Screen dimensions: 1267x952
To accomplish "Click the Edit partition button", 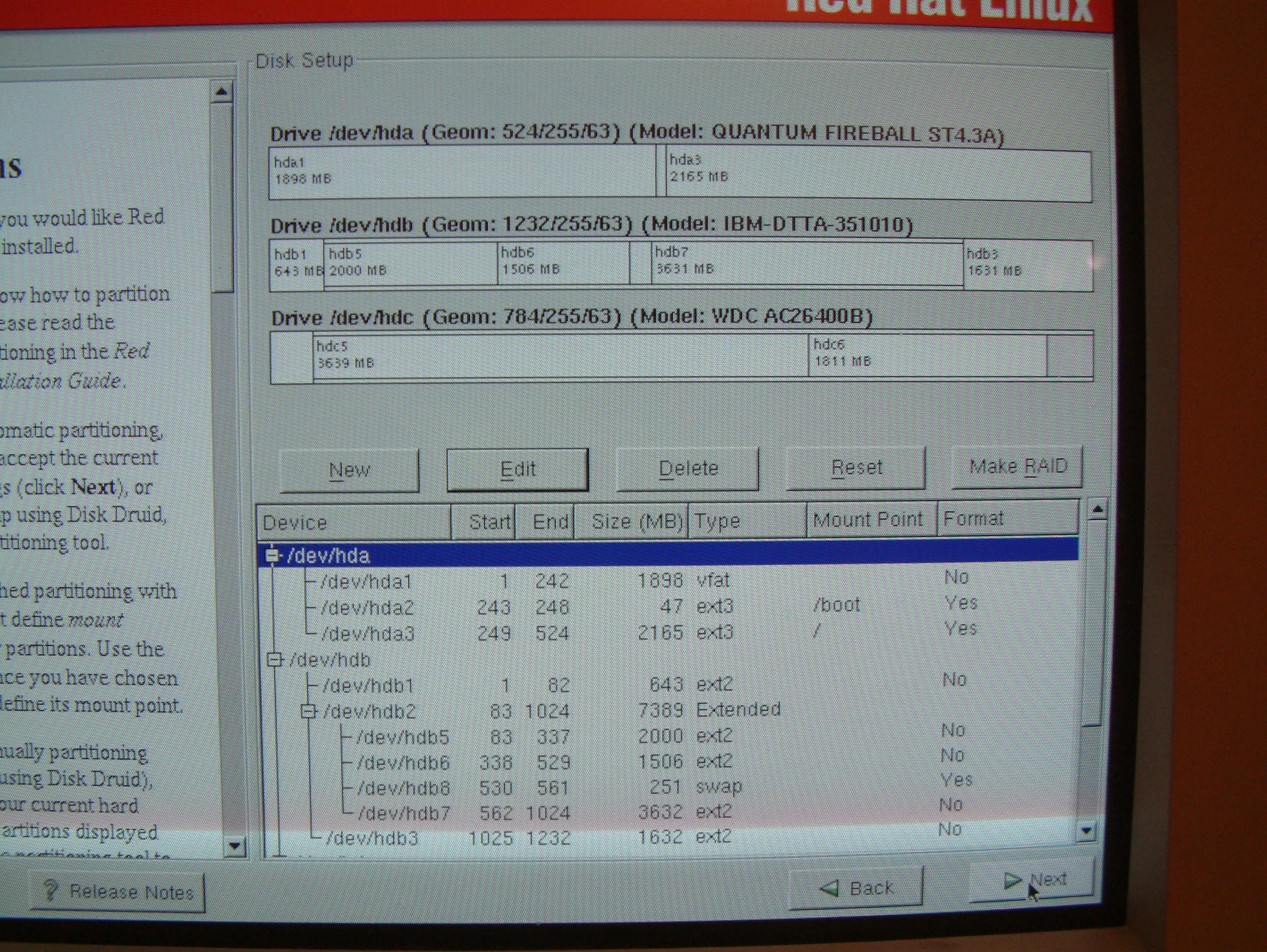I will pyautogui.click(x=517, y=470).
